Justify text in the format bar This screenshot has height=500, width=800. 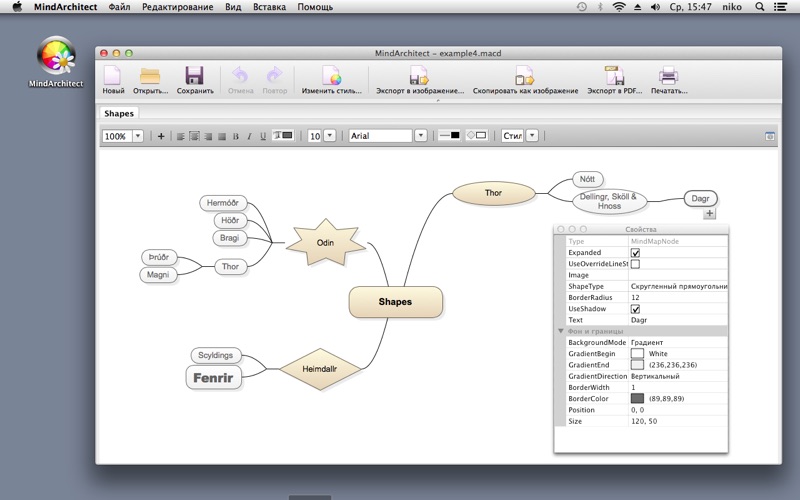pyautogui.click(x=222, y=136)
